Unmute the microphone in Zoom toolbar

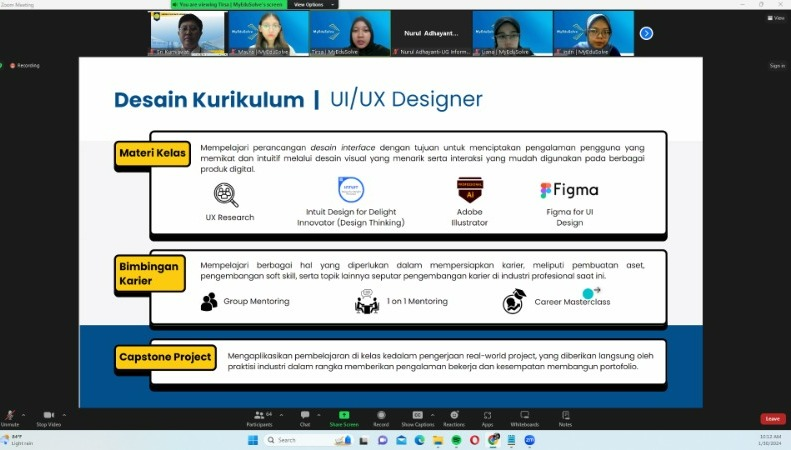click(10, 418)
